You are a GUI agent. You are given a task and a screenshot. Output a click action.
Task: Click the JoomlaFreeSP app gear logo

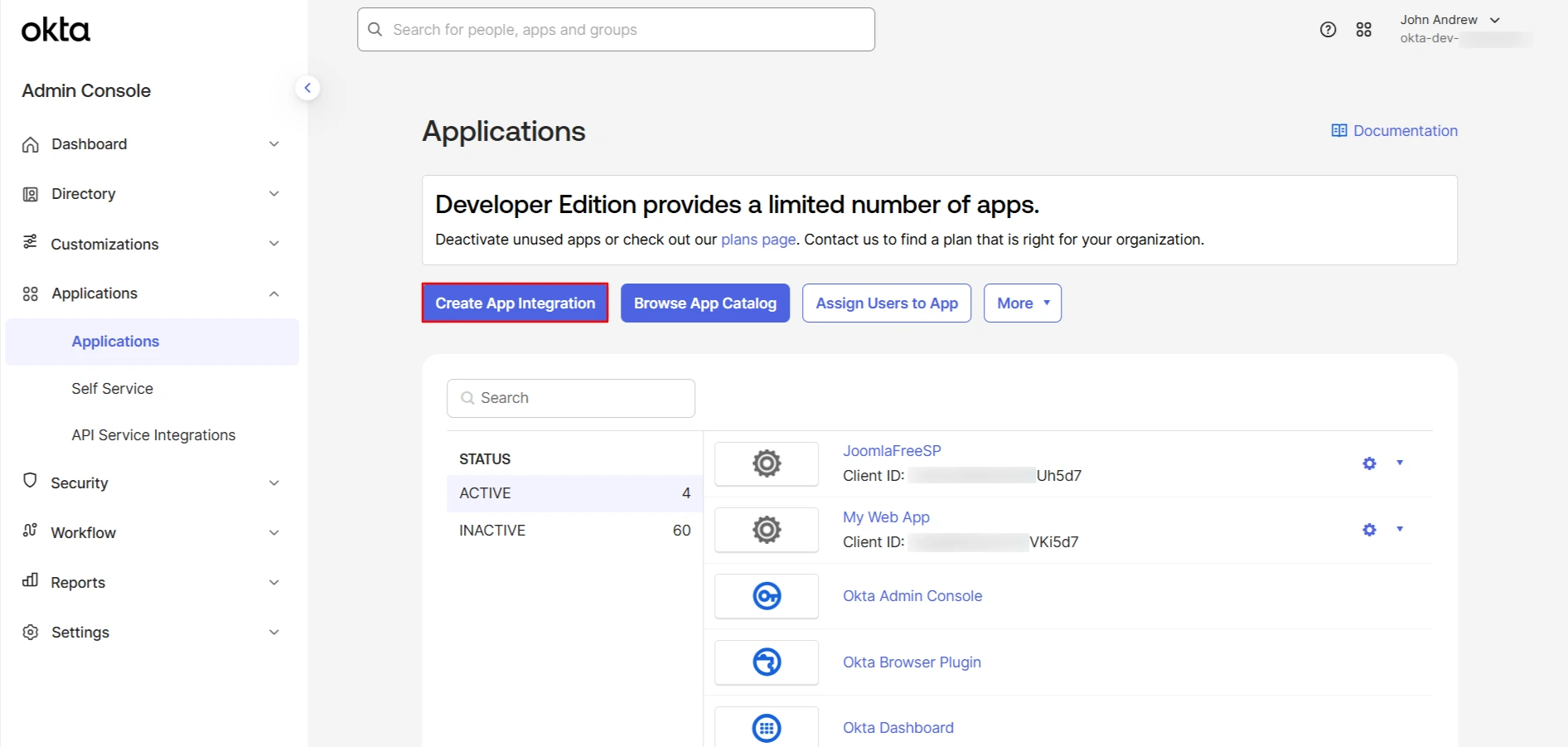tap(767, 463)
